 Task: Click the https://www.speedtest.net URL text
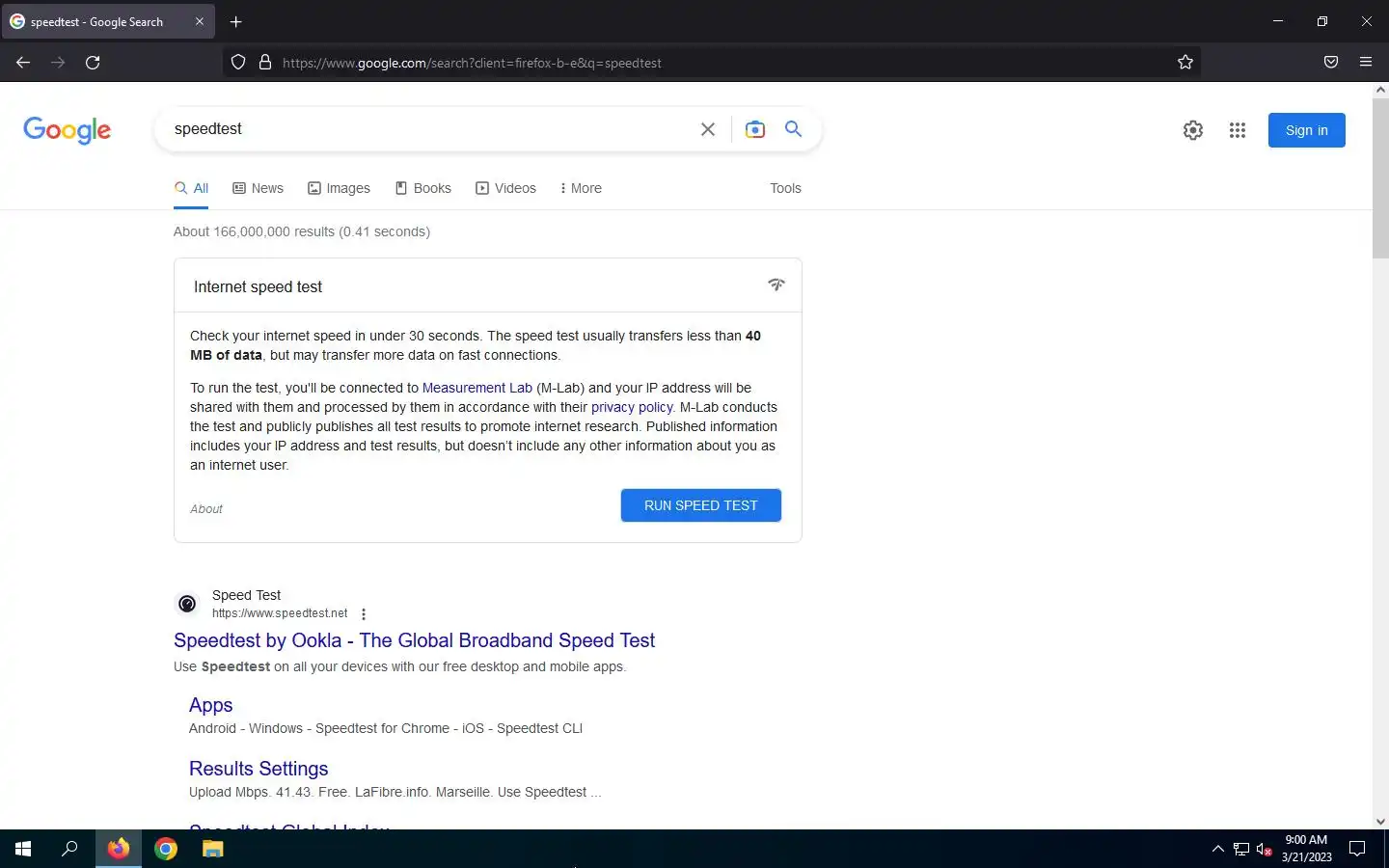coord(280,613)
